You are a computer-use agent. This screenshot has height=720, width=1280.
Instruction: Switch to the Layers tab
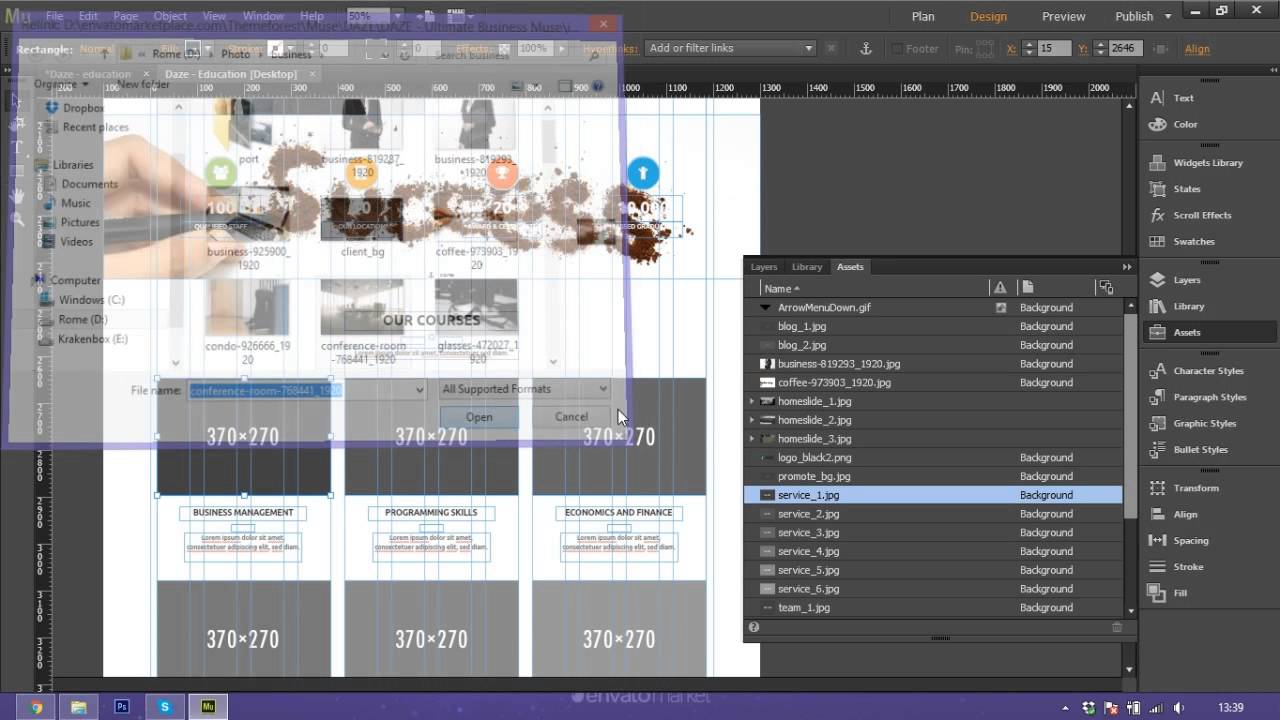coord(764,267)
